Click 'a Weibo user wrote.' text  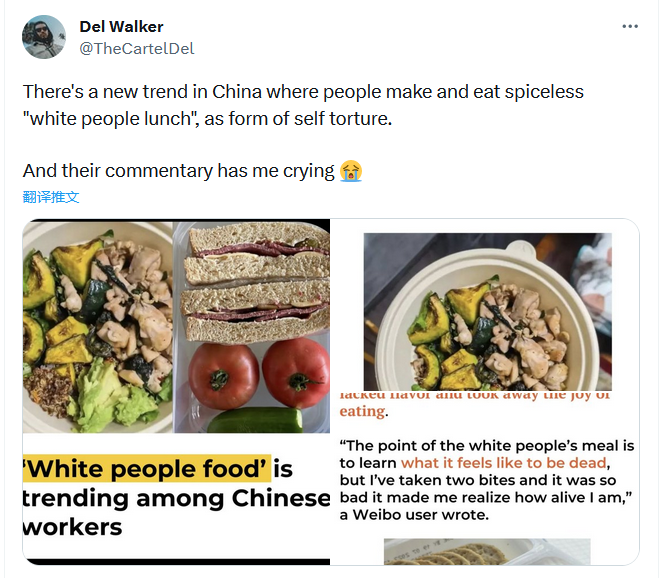pyautogui.click(x=414, y=515)
